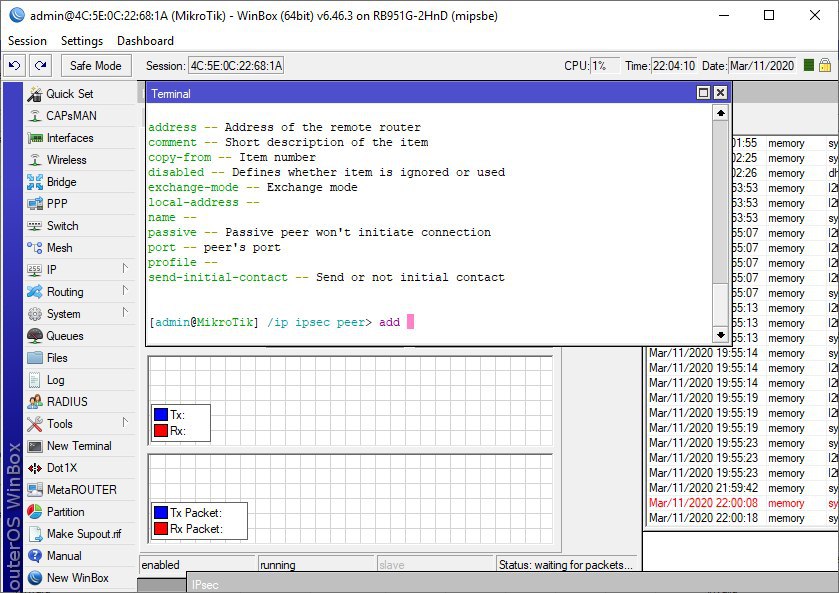Maximize the Terminal window

(703, 93)
